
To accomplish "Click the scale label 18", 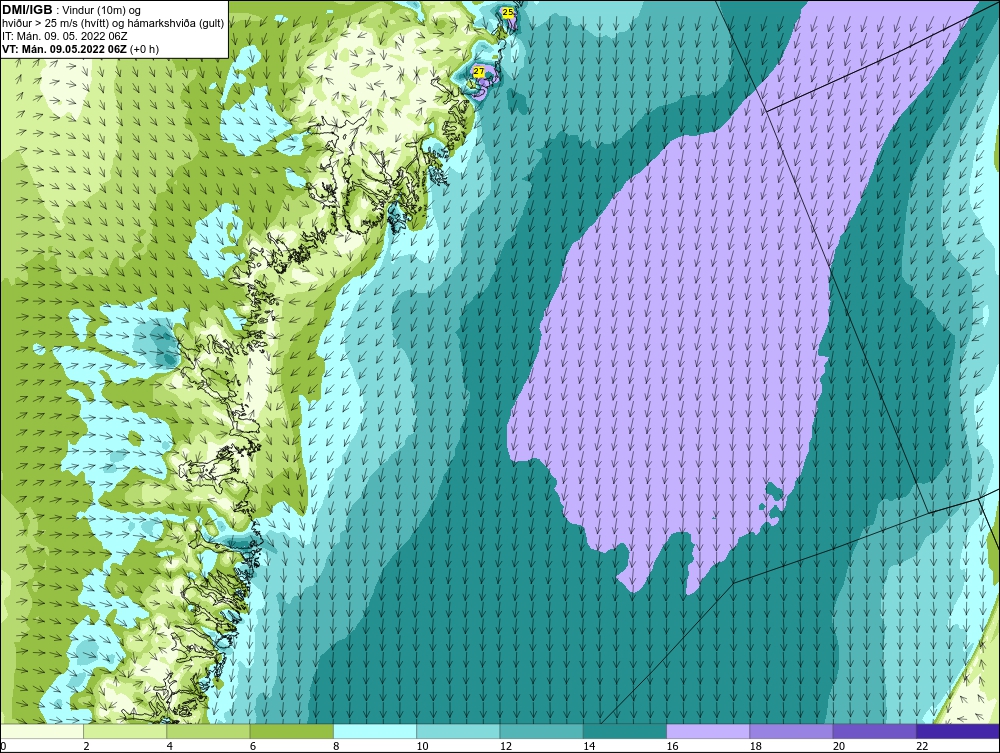I will (x=756, y=747).
